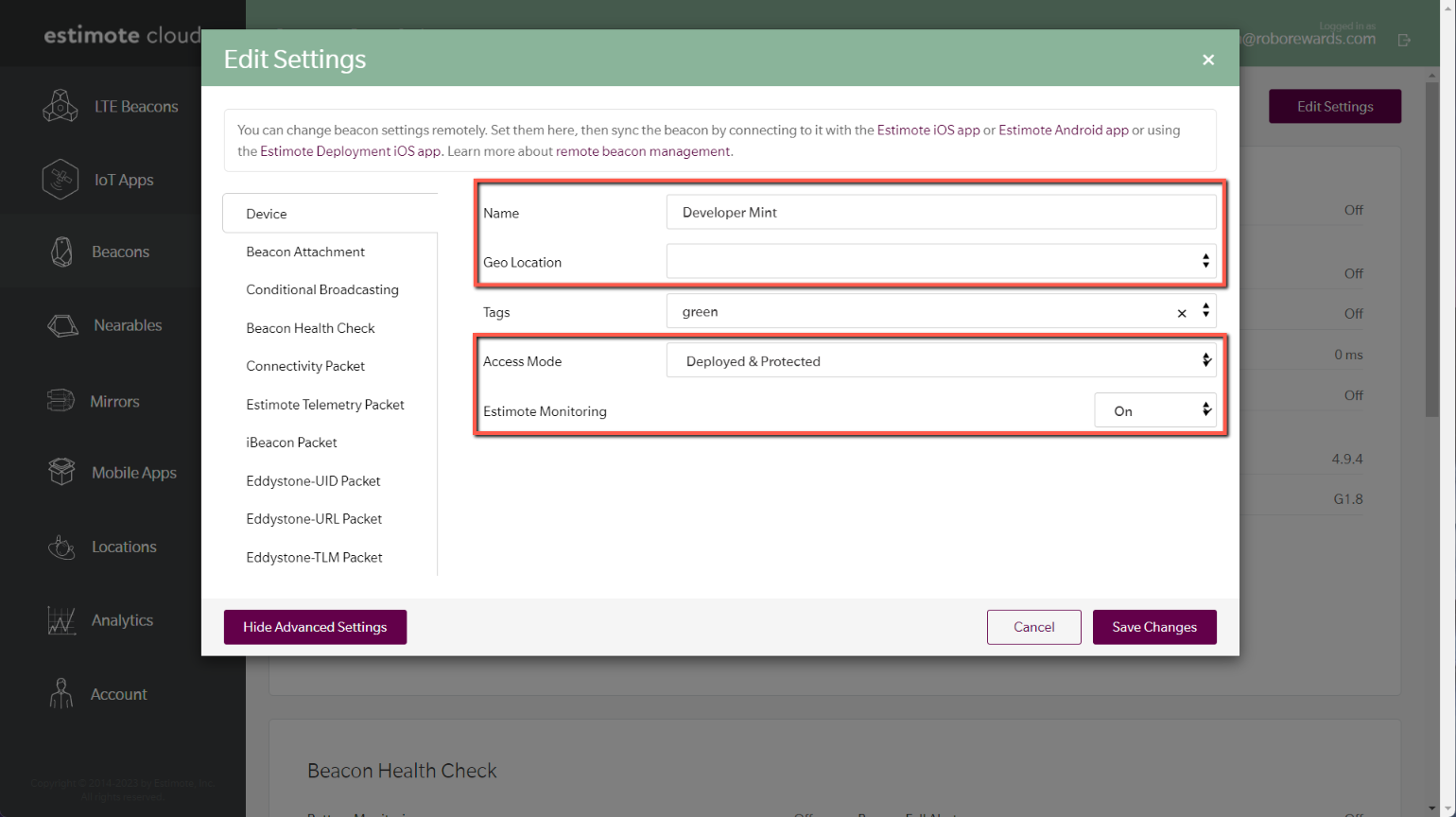Go to the Account menu label

coord(118,694)
